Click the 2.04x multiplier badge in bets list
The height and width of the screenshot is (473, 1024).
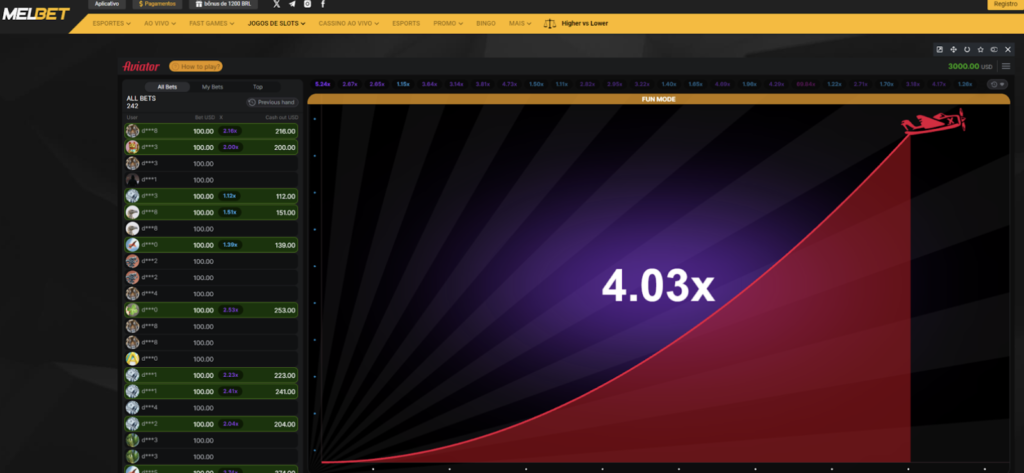(x=230, y=424)
